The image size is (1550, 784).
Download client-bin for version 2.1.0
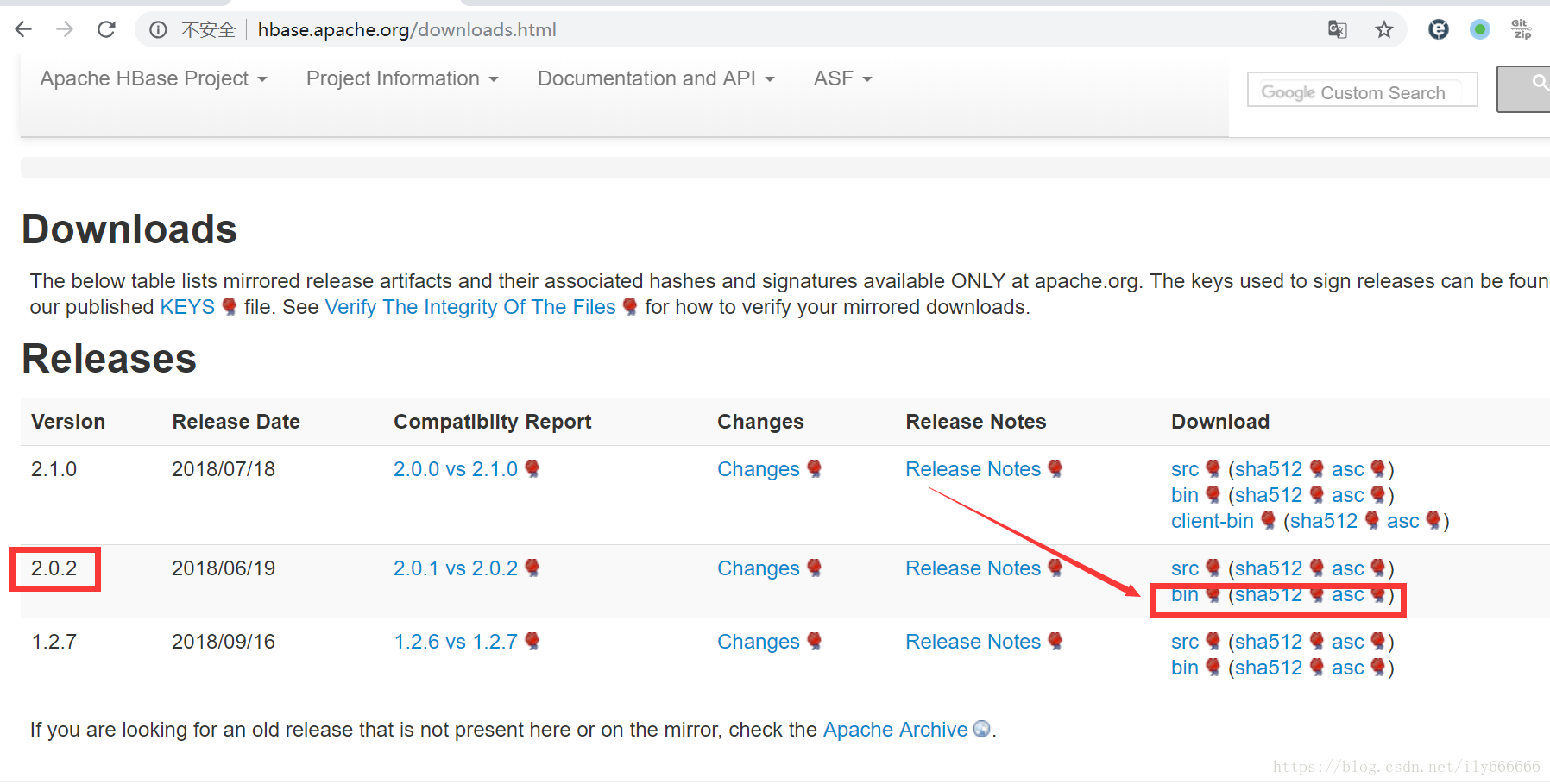1213,521
